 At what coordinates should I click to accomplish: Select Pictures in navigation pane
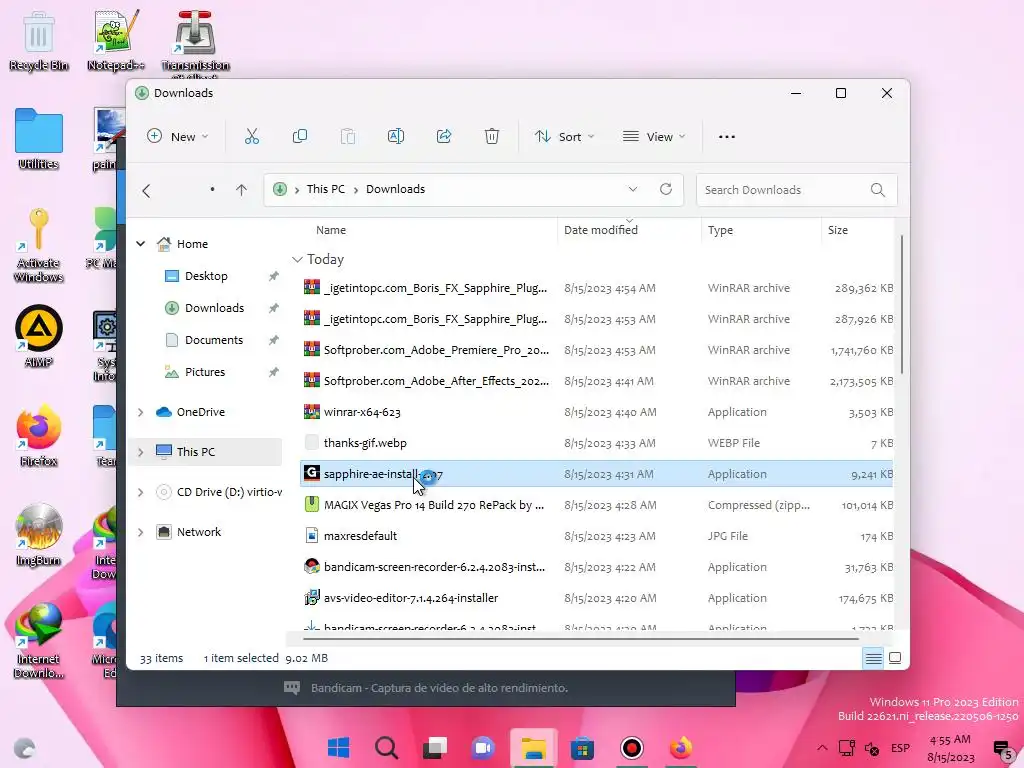pyautogui.click(x=204, y=372)
